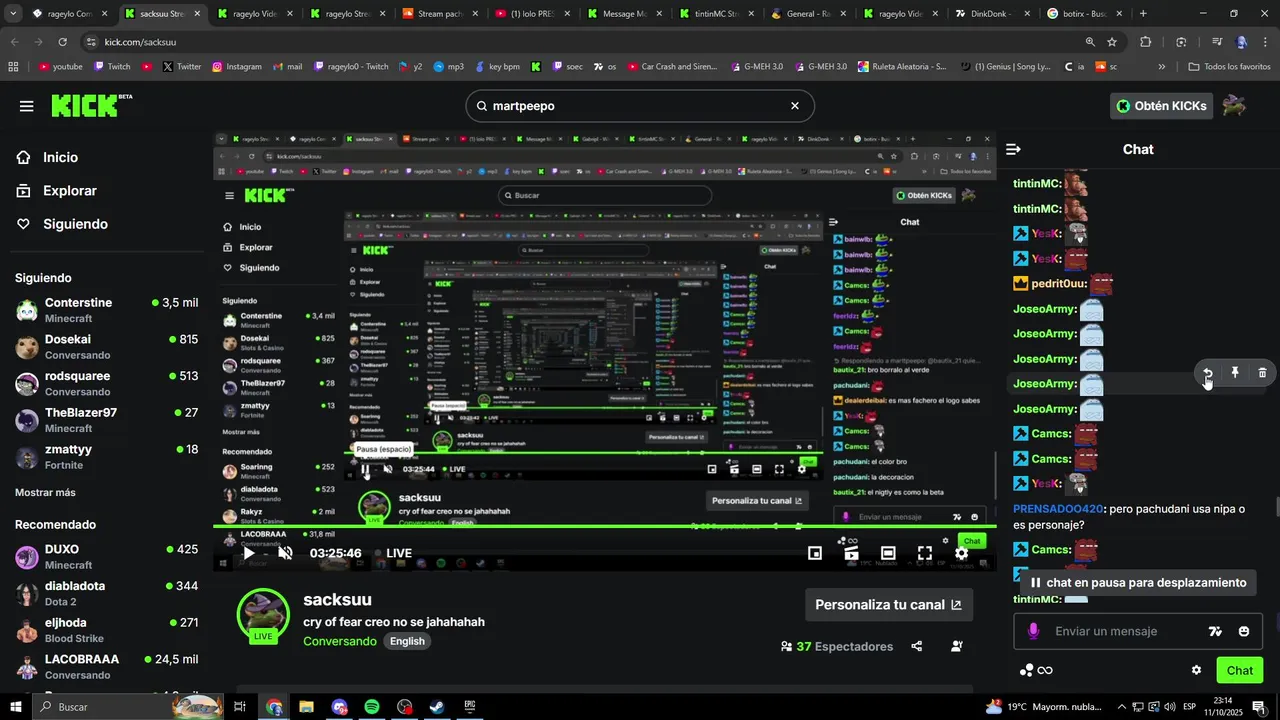
Task: Click the English language tag
Action: point(407,641)
